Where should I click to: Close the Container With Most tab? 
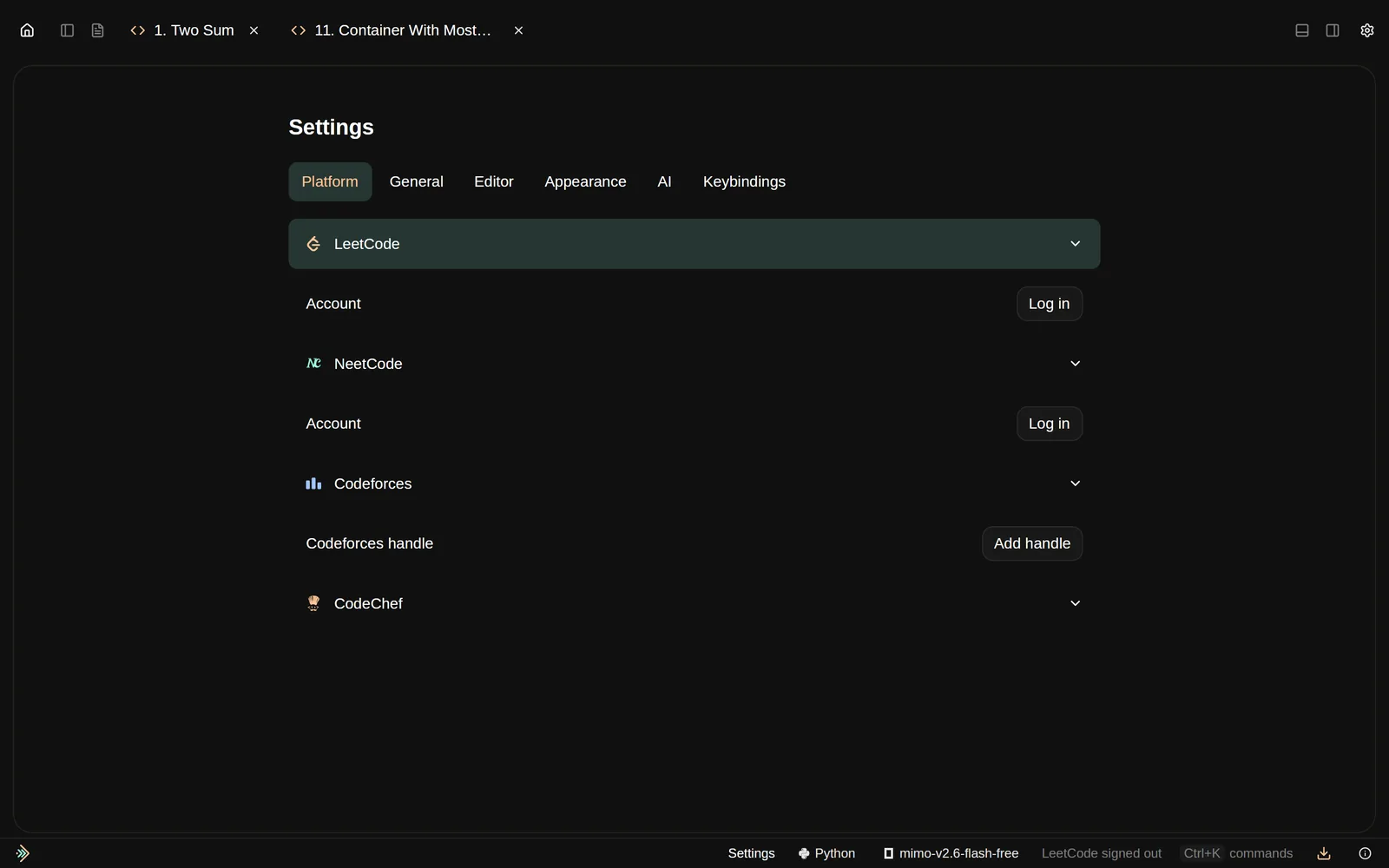(518, 30)
